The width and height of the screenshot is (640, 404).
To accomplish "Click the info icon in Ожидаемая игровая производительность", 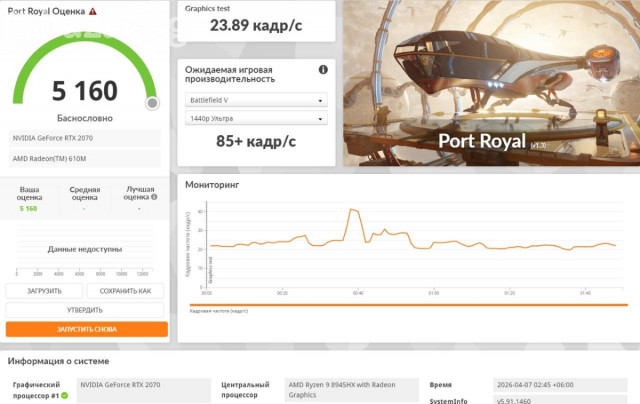I will click(323, 70).
